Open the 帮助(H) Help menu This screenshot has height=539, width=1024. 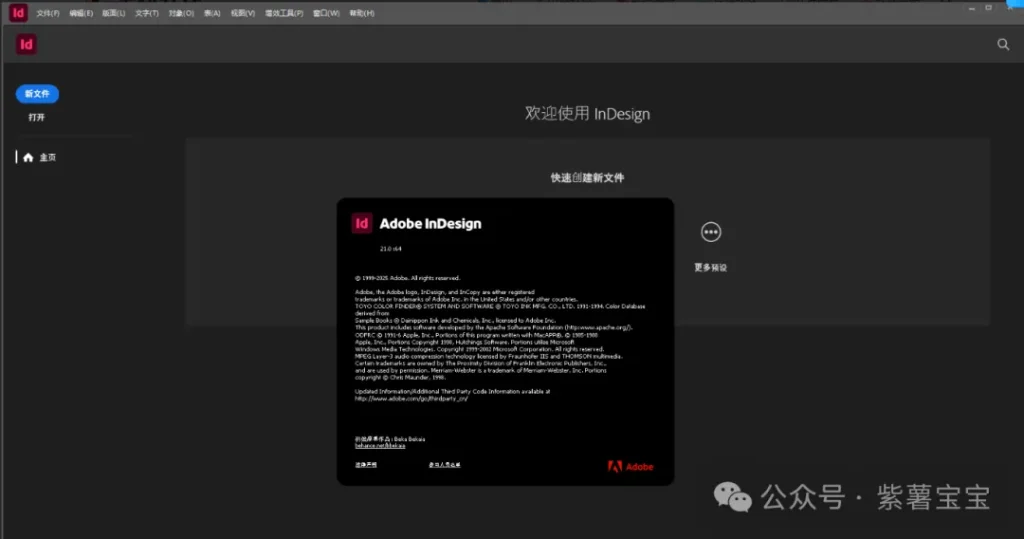[362, 13]
